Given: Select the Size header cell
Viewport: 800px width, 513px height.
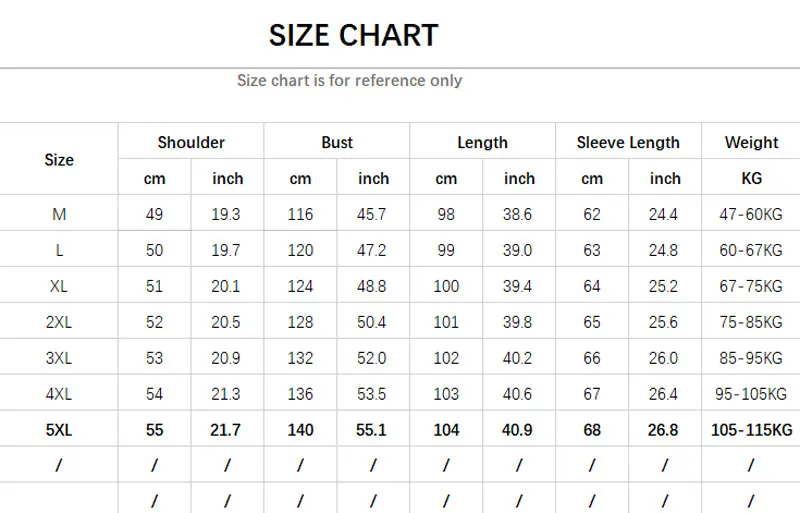Looking at the screenshot, I should [x=59, y=160].
